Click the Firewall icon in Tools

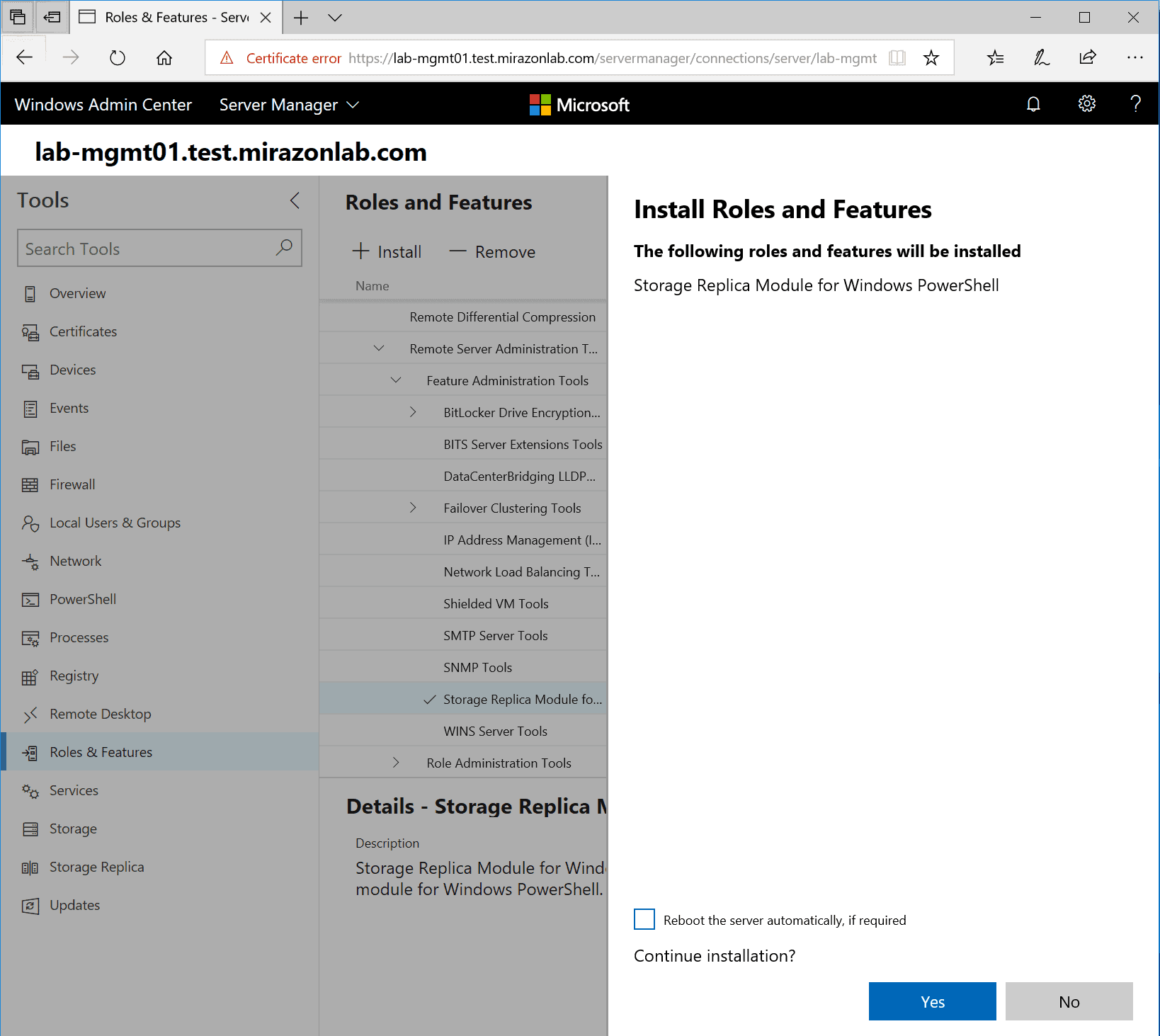[30, 485]
